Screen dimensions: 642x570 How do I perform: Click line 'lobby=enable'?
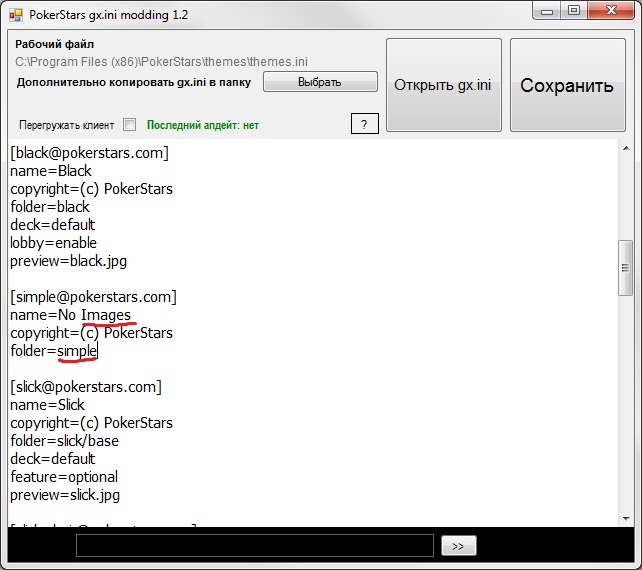53,243
